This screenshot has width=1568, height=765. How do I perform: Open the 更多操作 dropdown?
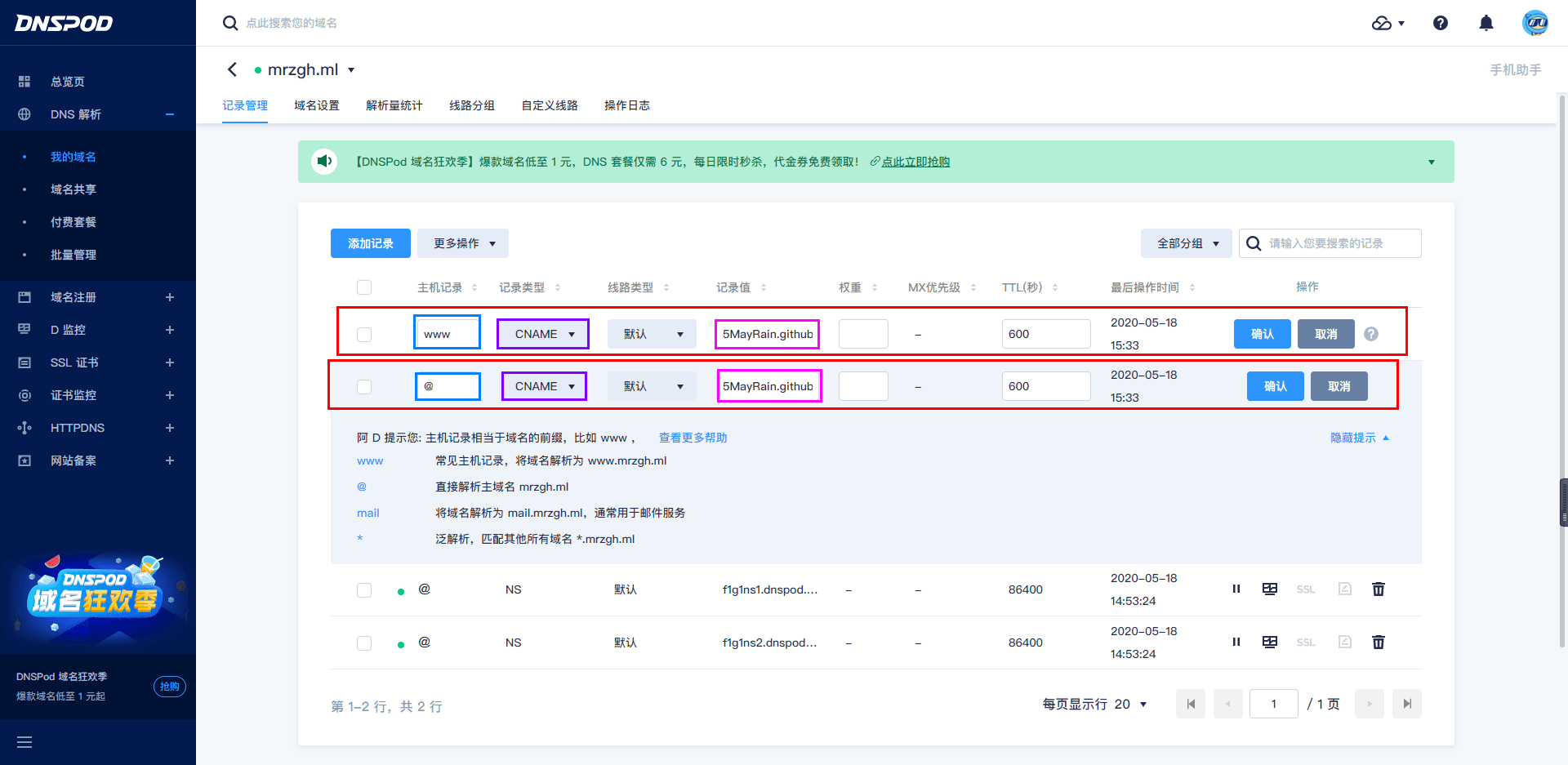pos(463,243)
